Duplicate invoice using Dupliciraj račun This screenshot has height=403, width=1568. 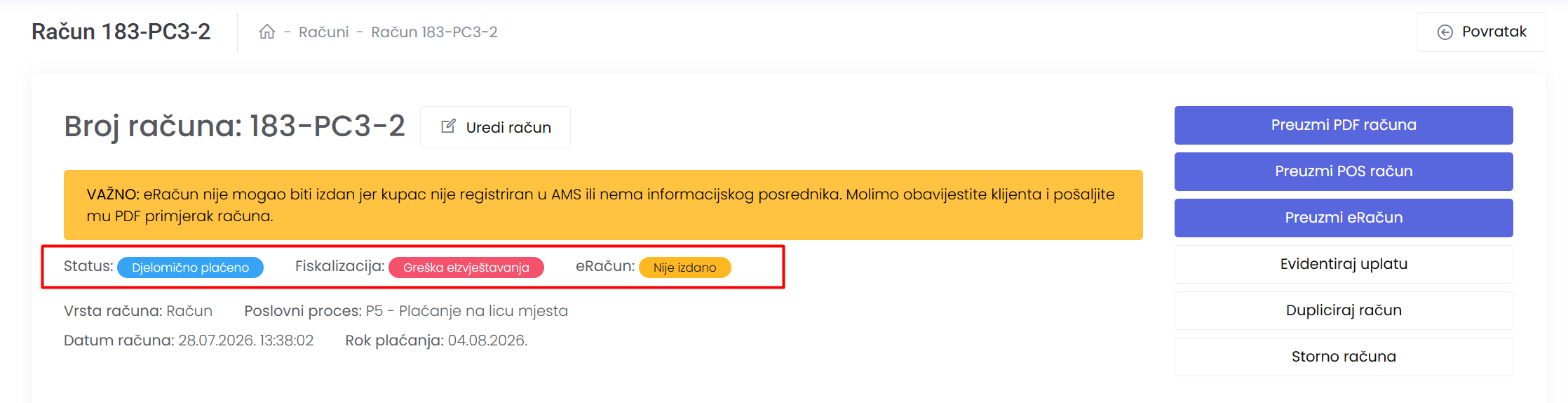1344,310
